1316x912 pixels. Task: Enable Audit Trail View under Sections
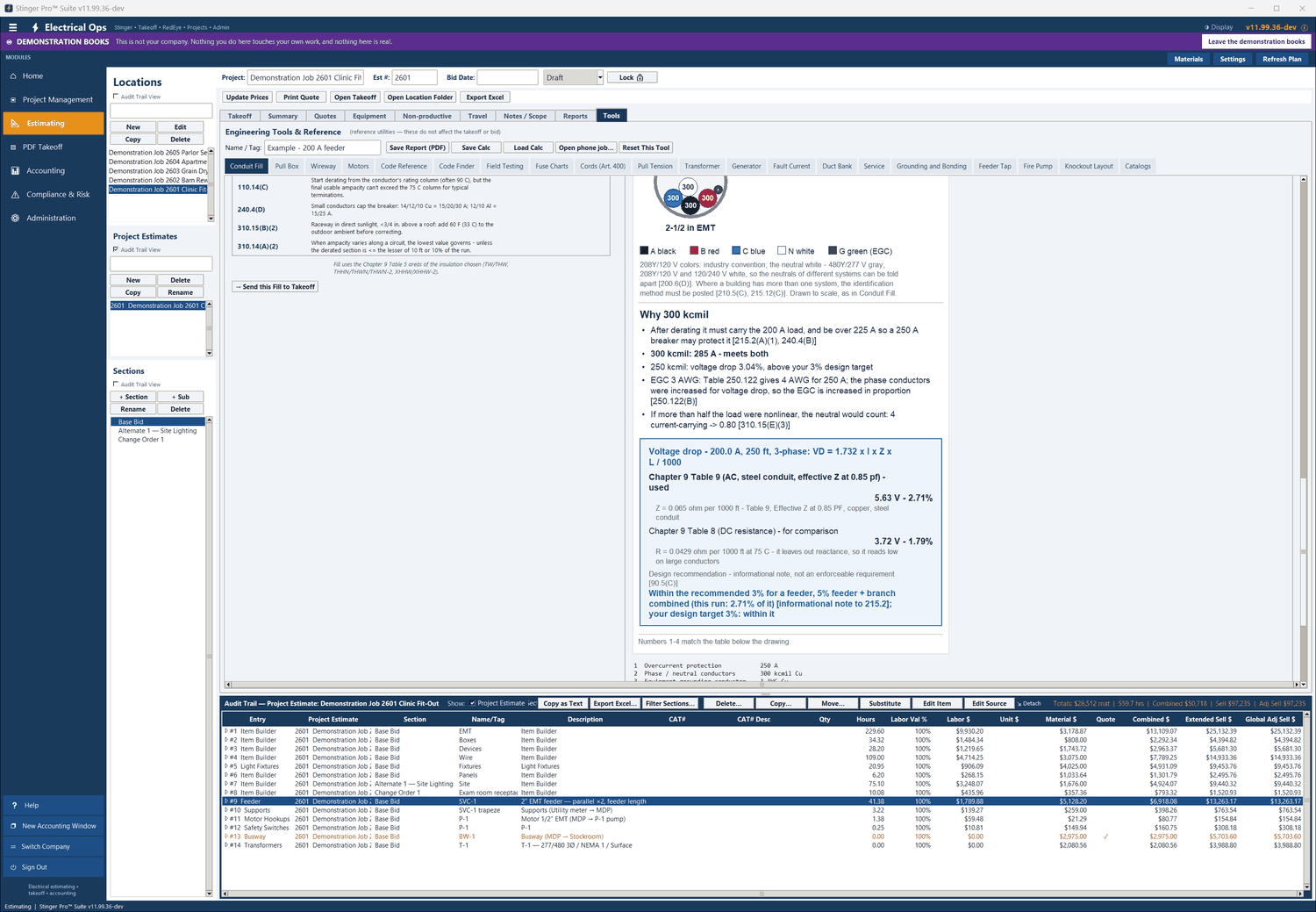[116, 384]
